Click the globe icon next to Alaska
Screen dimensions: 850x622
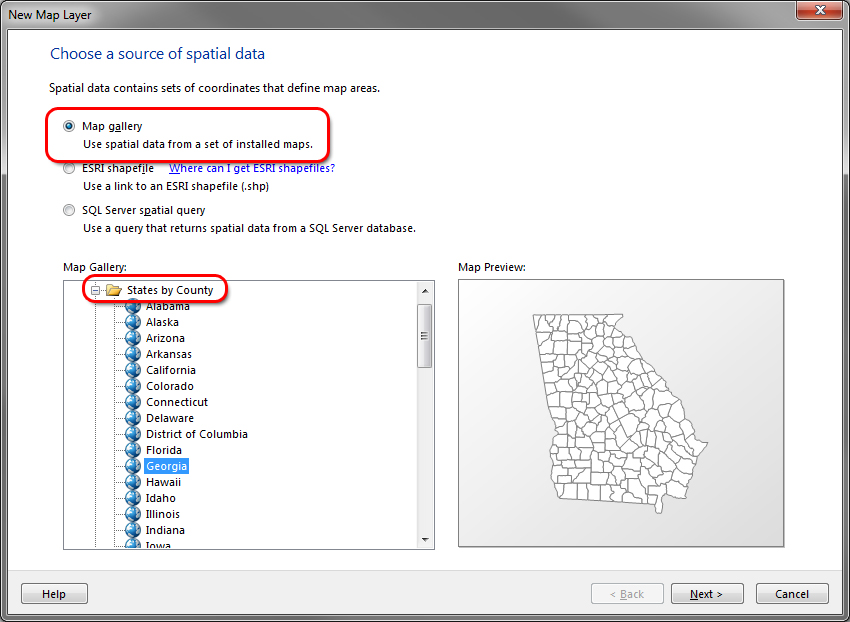[133, 322]
